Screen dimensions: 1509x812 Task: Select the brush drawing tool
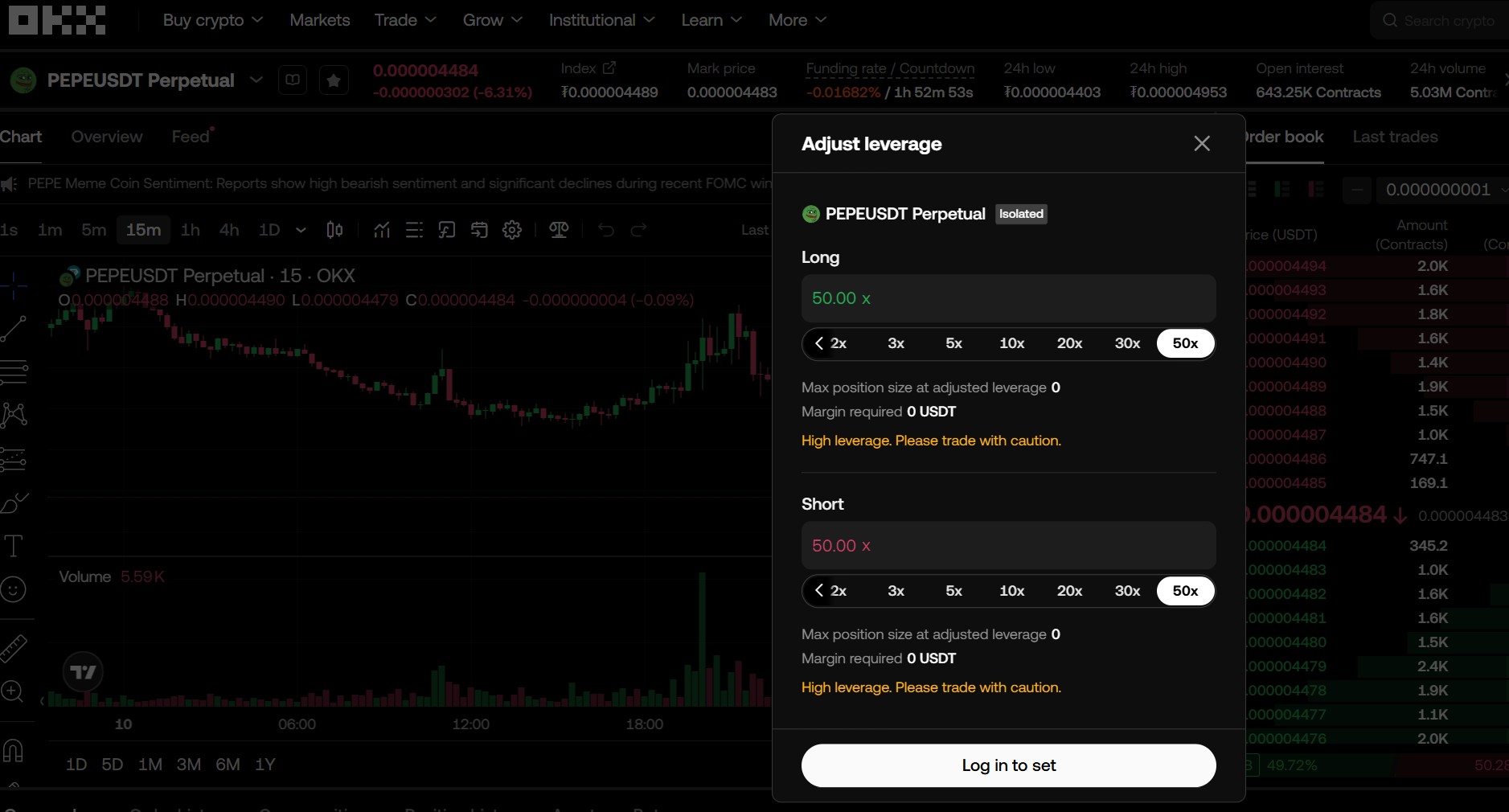14,503
